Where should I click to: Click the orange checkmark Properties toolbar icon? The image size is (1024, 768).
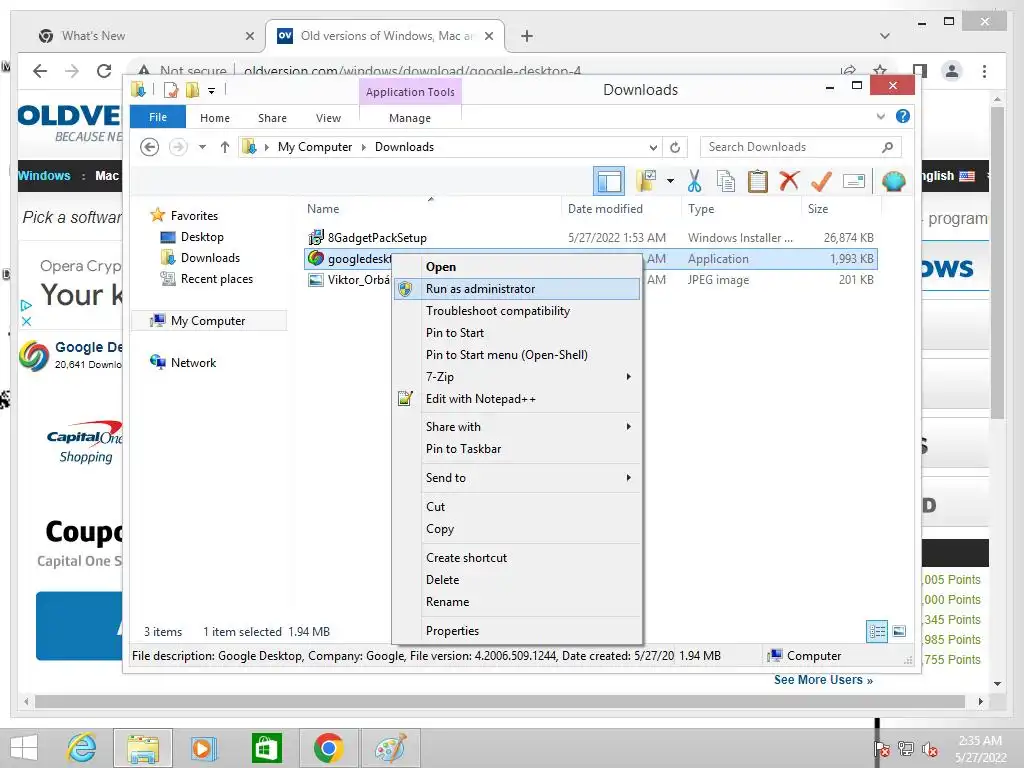coord(821,181)
